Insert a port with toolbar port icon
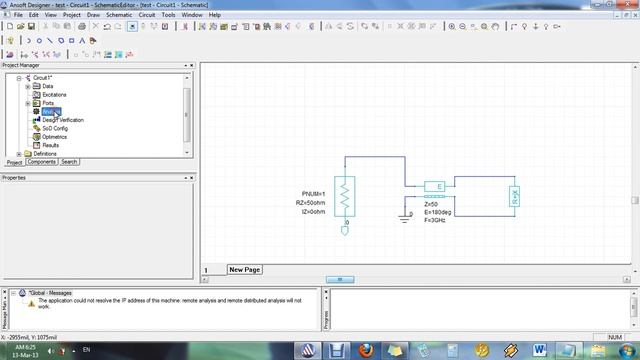This screenshot has height=360, width=640. coord(557,27)
